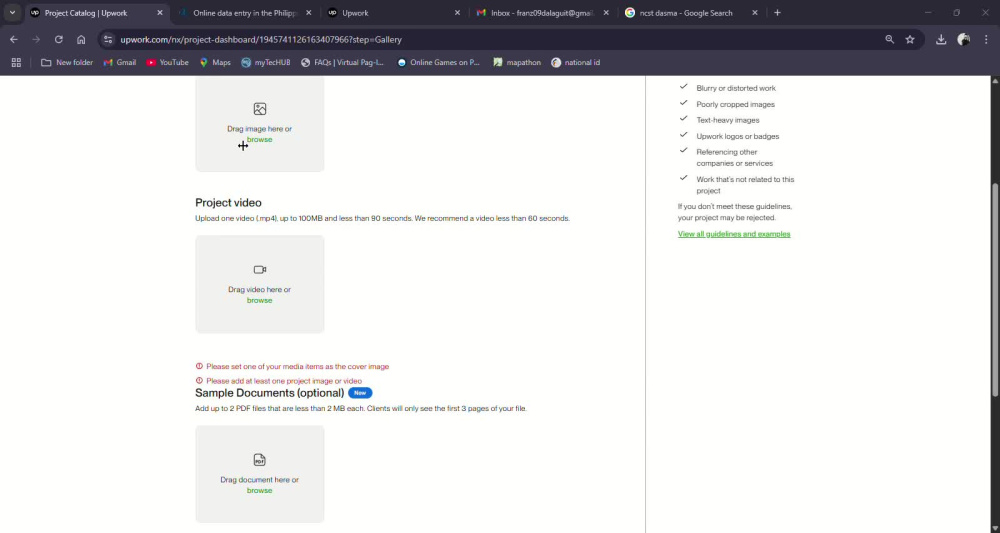This screenshot has height=533, width=1000.
Task: Open the myTecHUB bookmark
Action: coord(266,62)
